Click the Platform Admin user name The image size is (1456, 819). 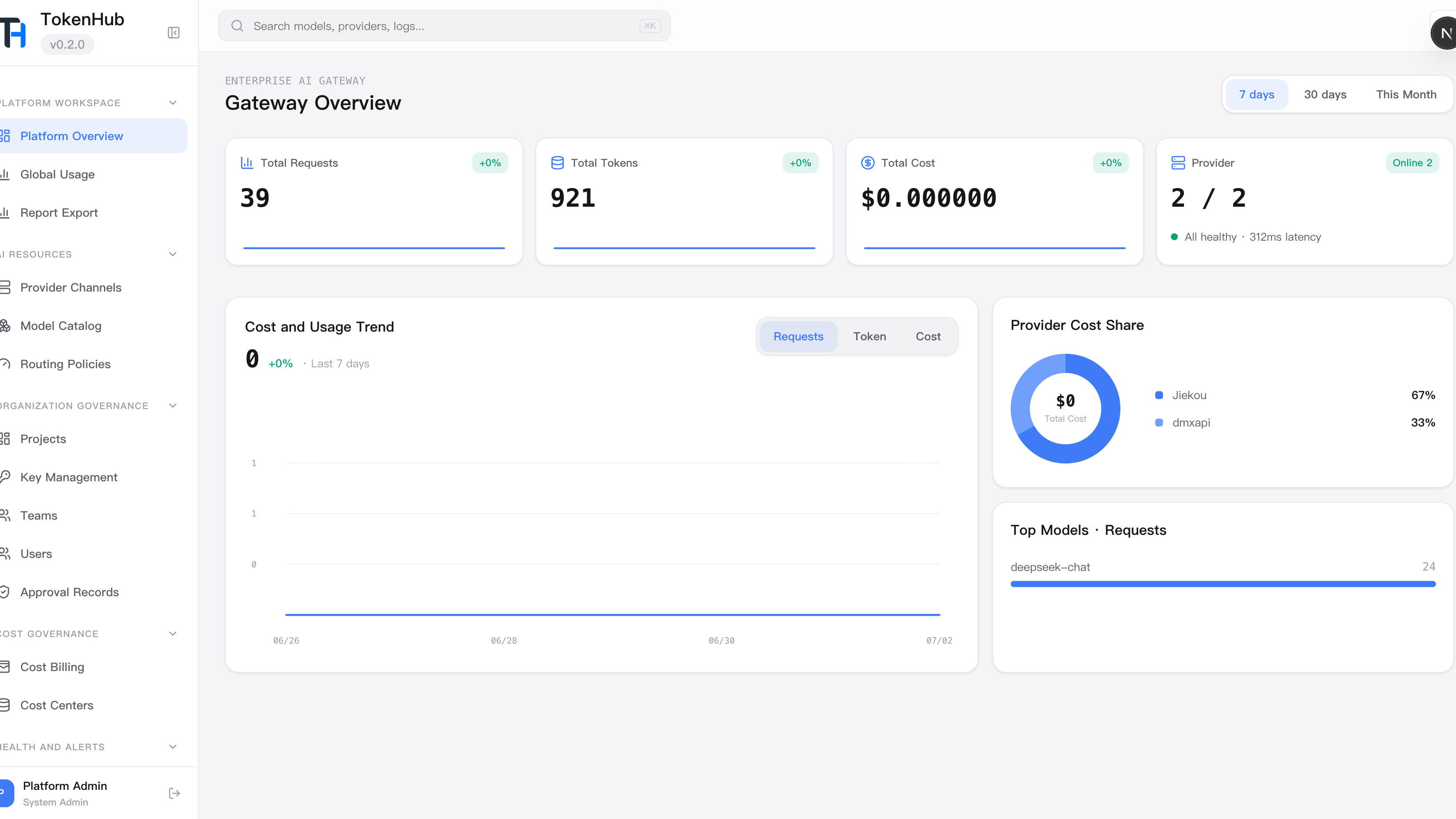click(65, 785)
